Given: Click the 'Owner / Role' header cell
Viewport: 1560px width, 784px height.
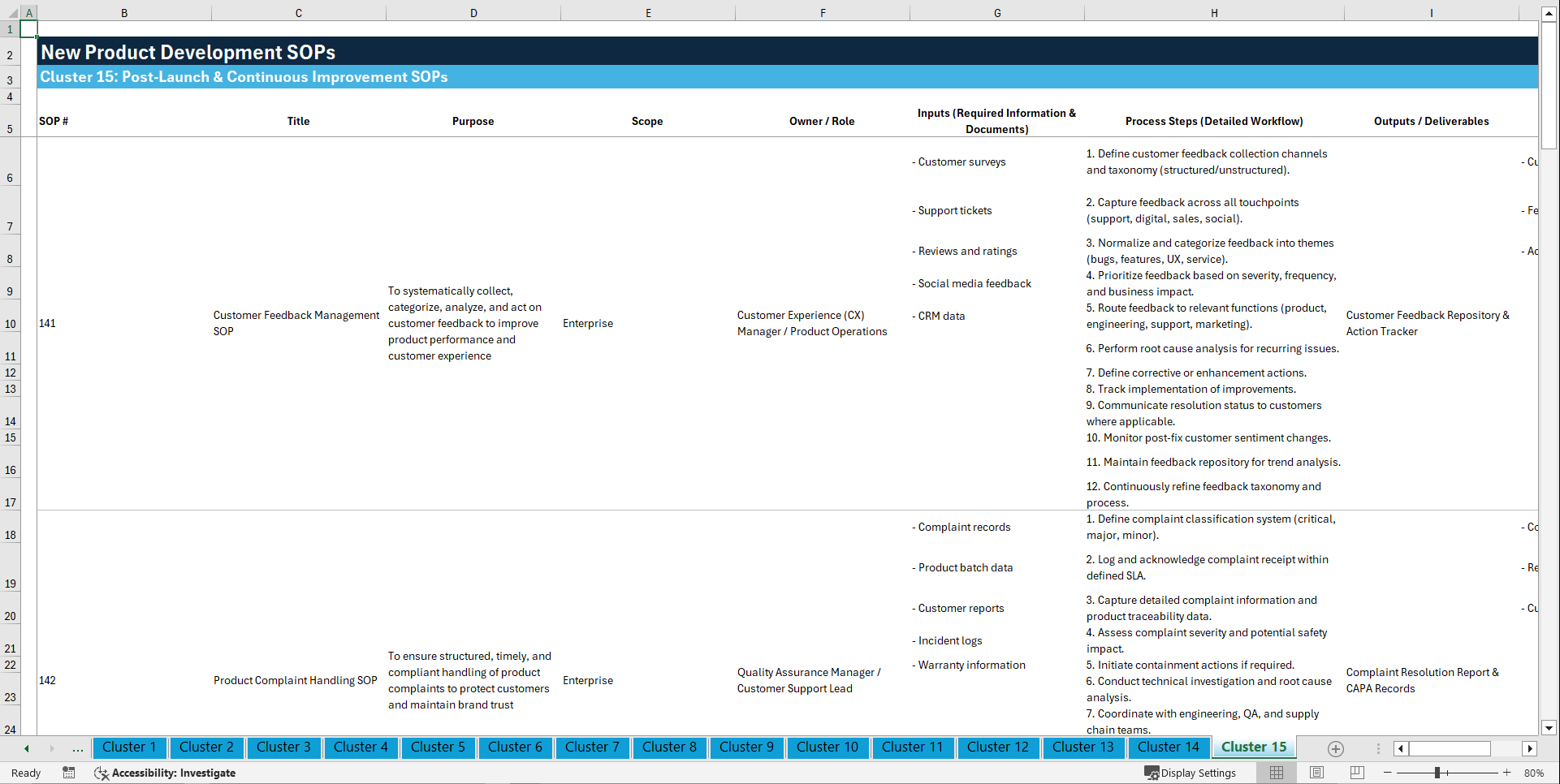Looking at the screenshot, I should click(822, 121).
